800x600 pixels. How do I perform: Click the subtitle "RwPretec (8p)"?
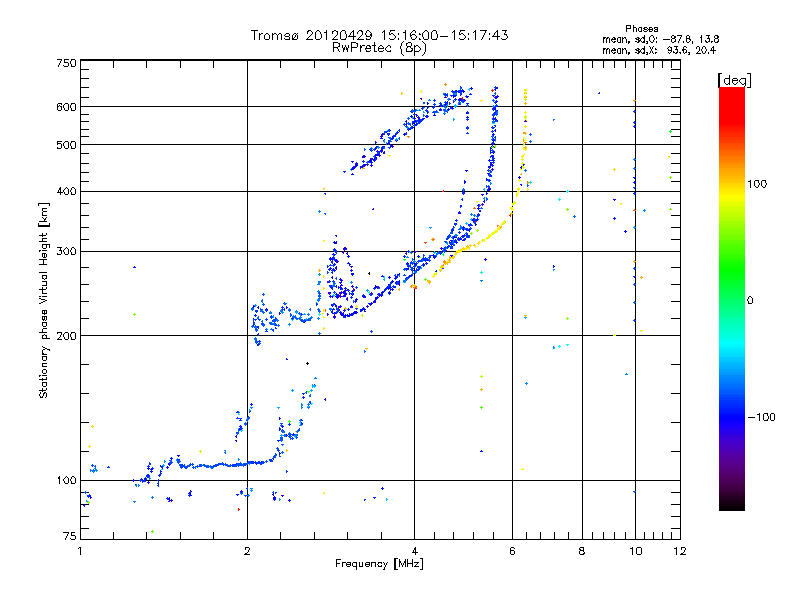tap(379, 48)
